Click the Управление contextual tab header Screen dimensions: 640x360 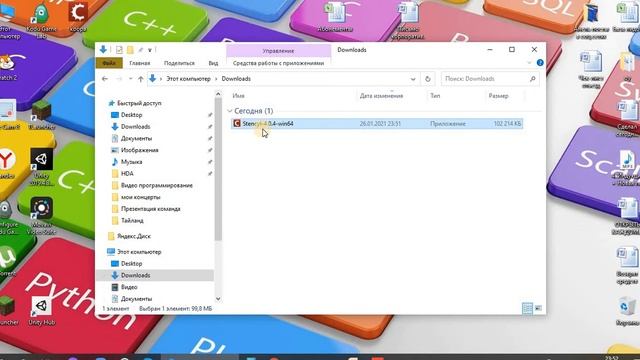point(278,51)
